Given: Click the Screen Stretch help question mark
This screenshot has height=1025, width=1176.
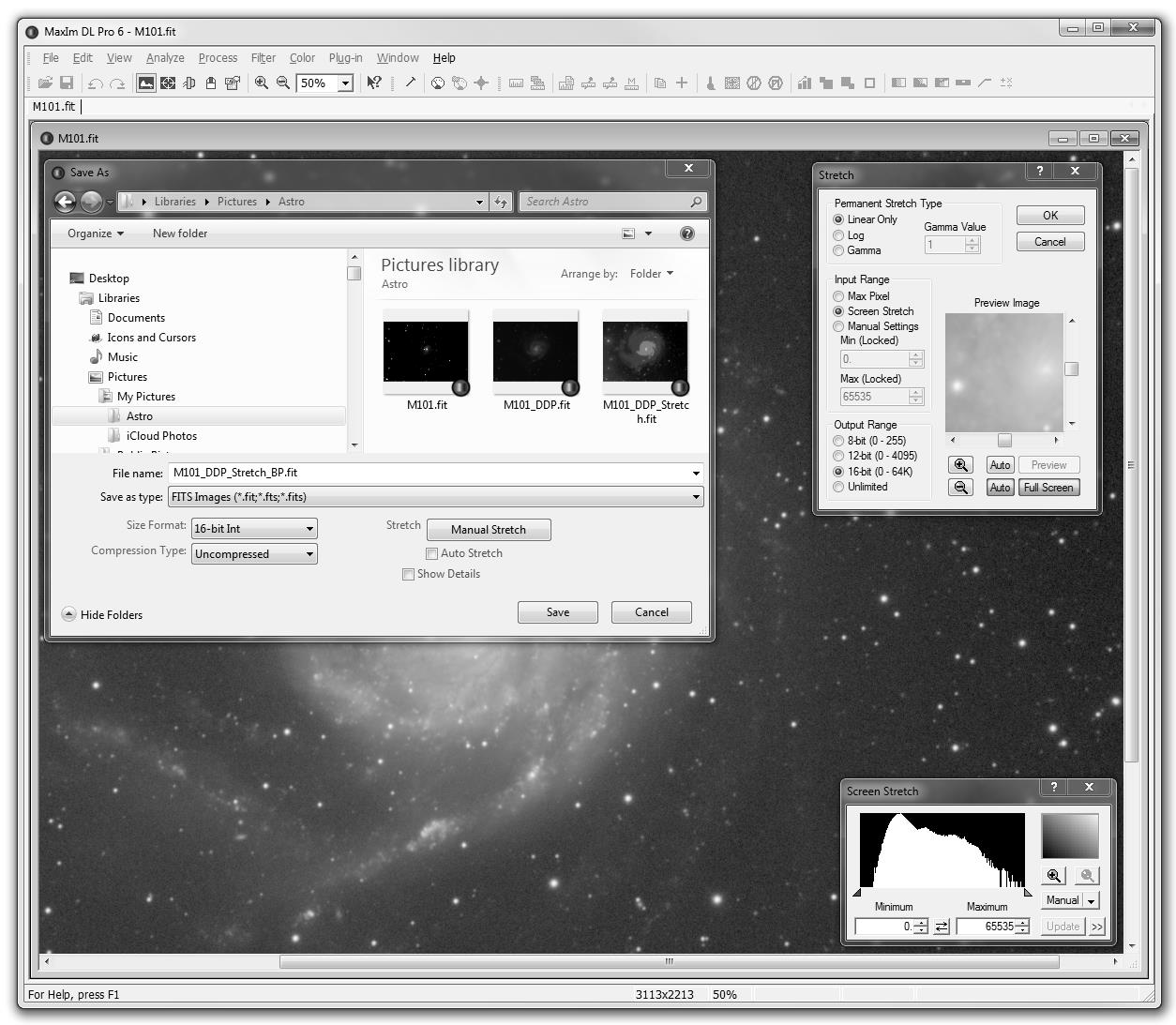Looking at the screenshot, I should [1054, 787].
